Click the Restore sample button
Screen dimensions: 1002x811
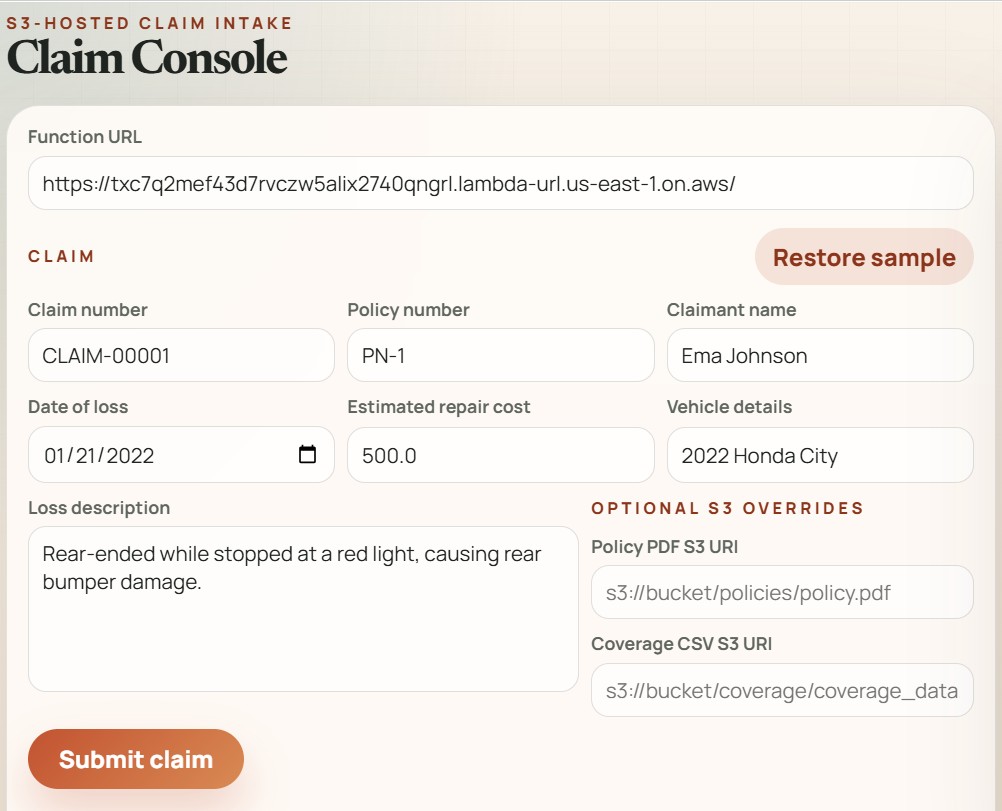(863, 257)
